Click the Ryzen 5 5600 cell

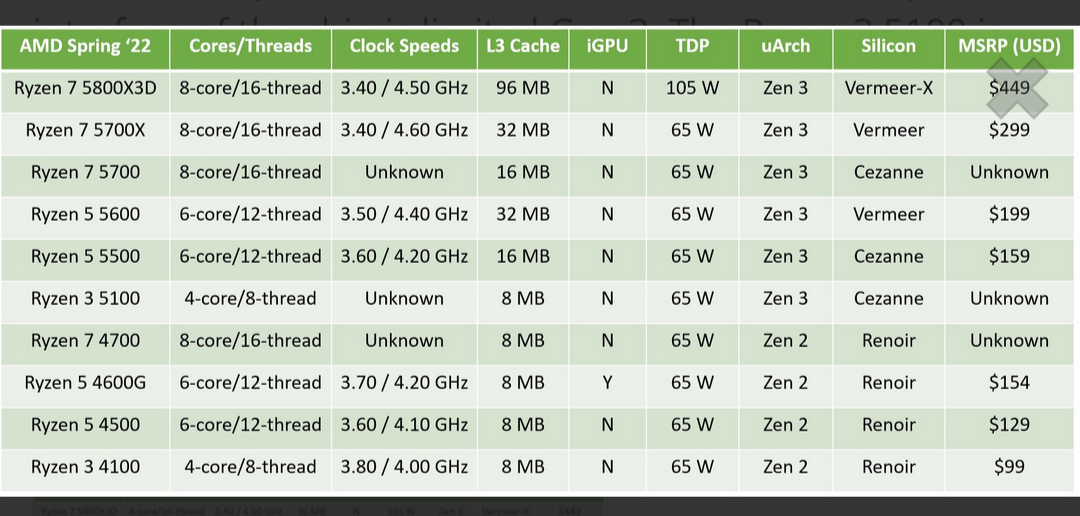85,214
